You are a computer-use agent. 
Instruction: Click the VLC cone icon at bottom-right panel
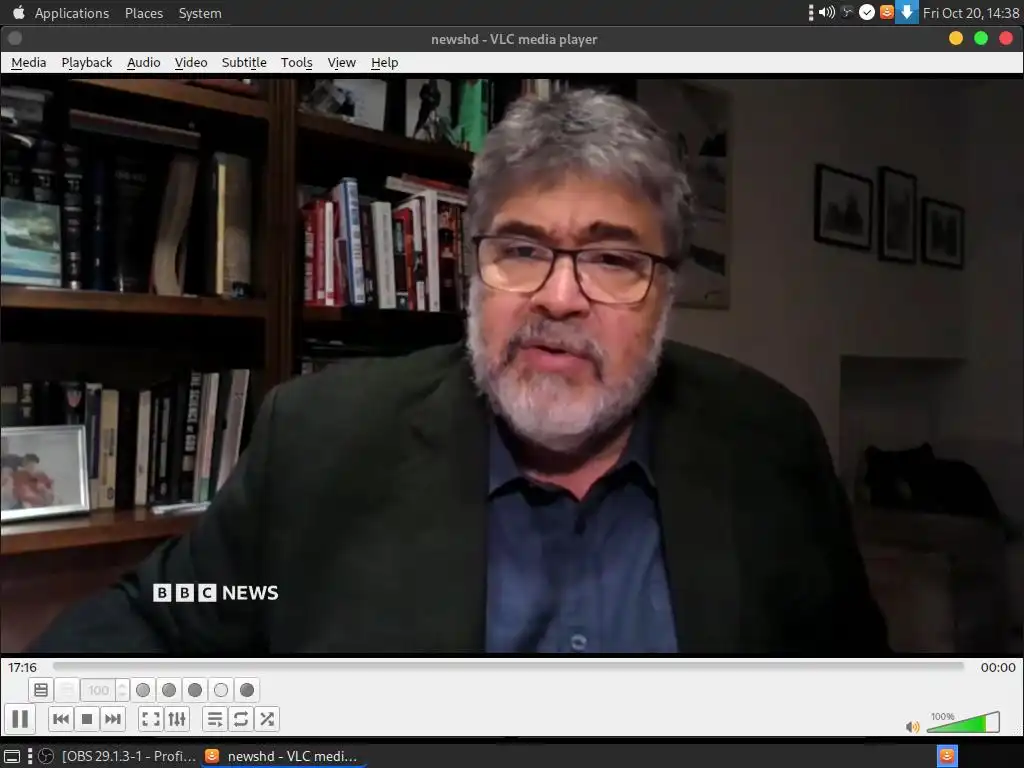point(947,756)
